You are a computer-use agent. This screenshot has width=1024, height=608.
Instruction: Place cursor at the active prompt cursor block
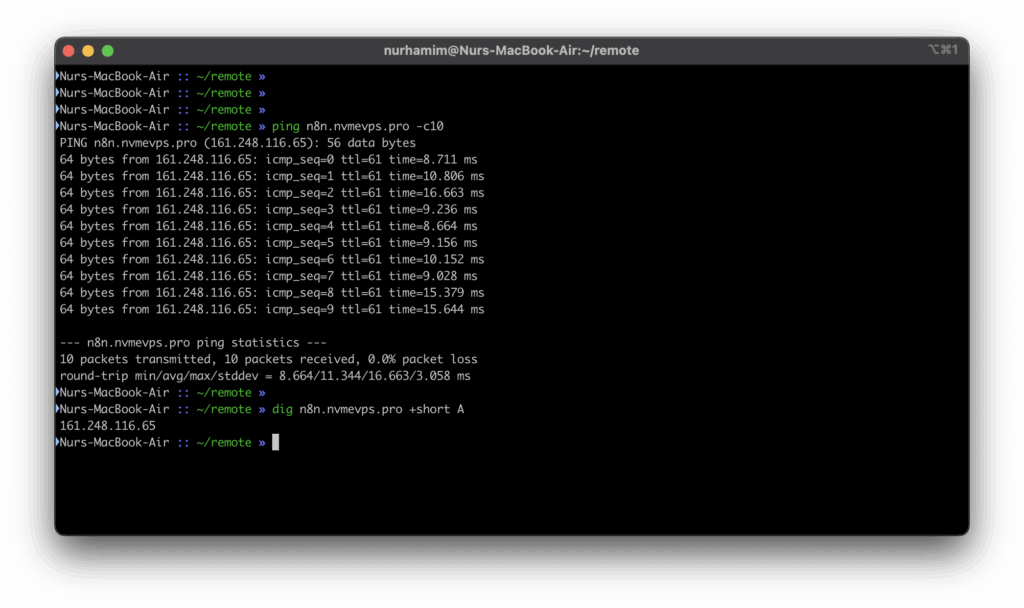click(x=275, y=442)
